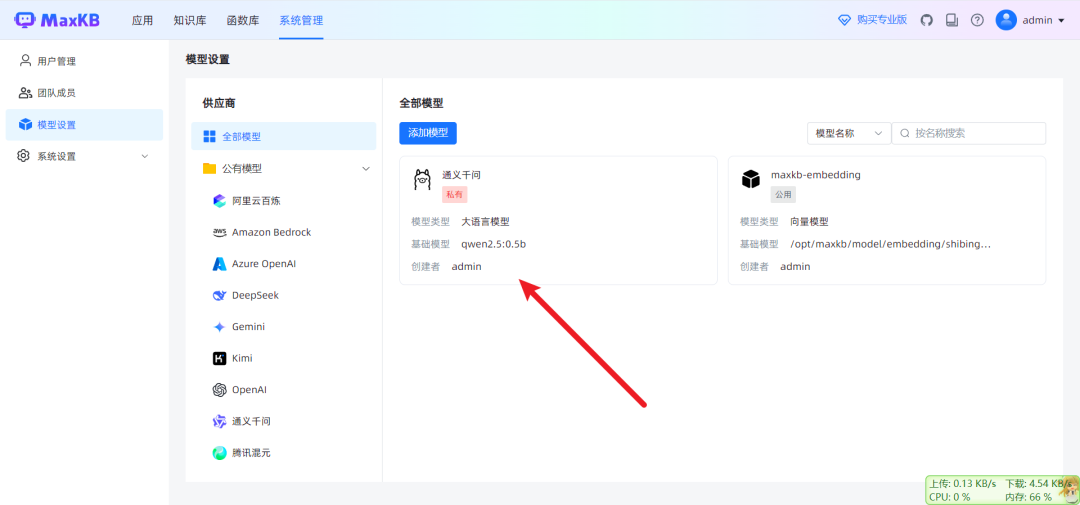Select DeepSeek provider
The image size is (1080, 505).
pyautogui.click(x=256, y=295)
